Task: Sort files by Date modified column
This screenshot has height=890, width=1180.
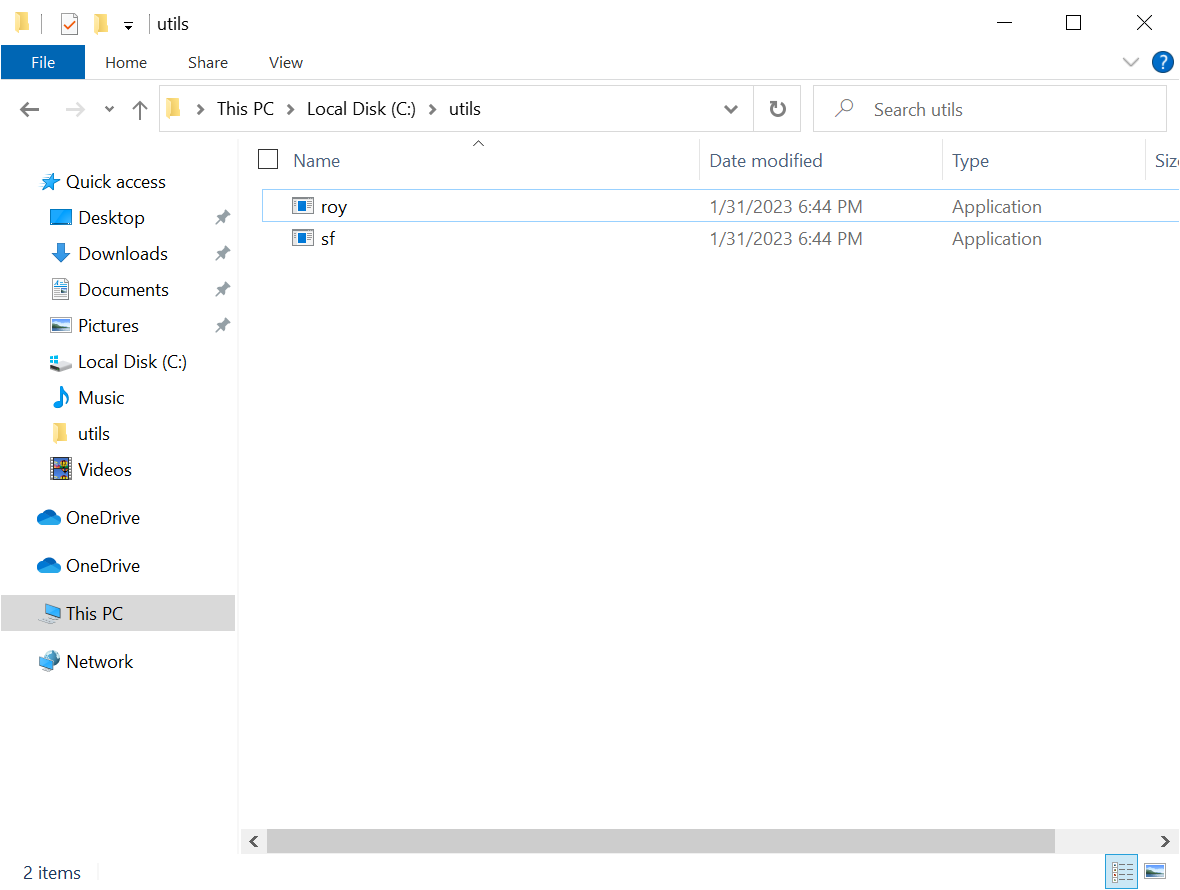Action: [x=766, y=161]
